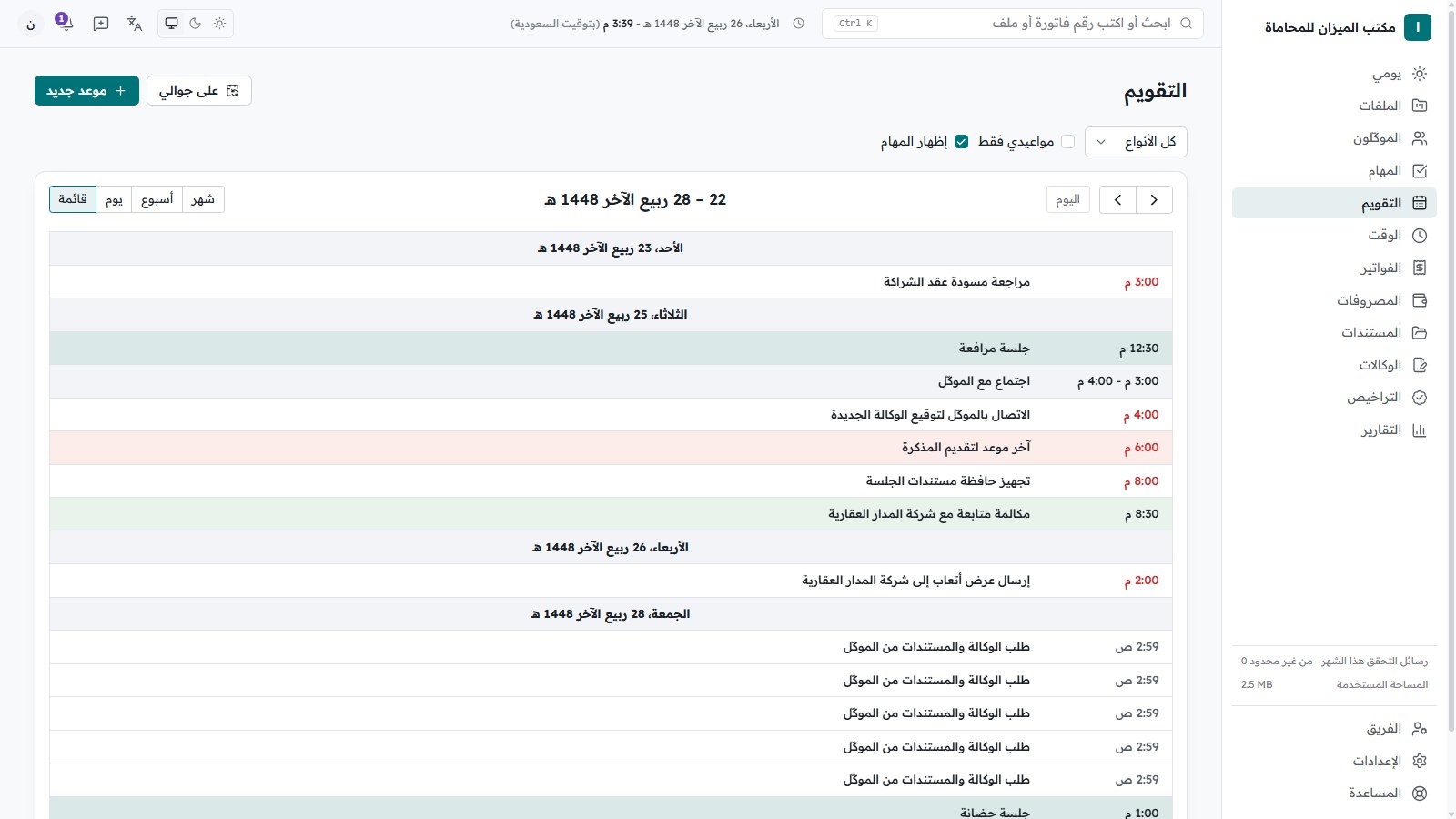Switch to dark theme moon icon

[196, 24]
